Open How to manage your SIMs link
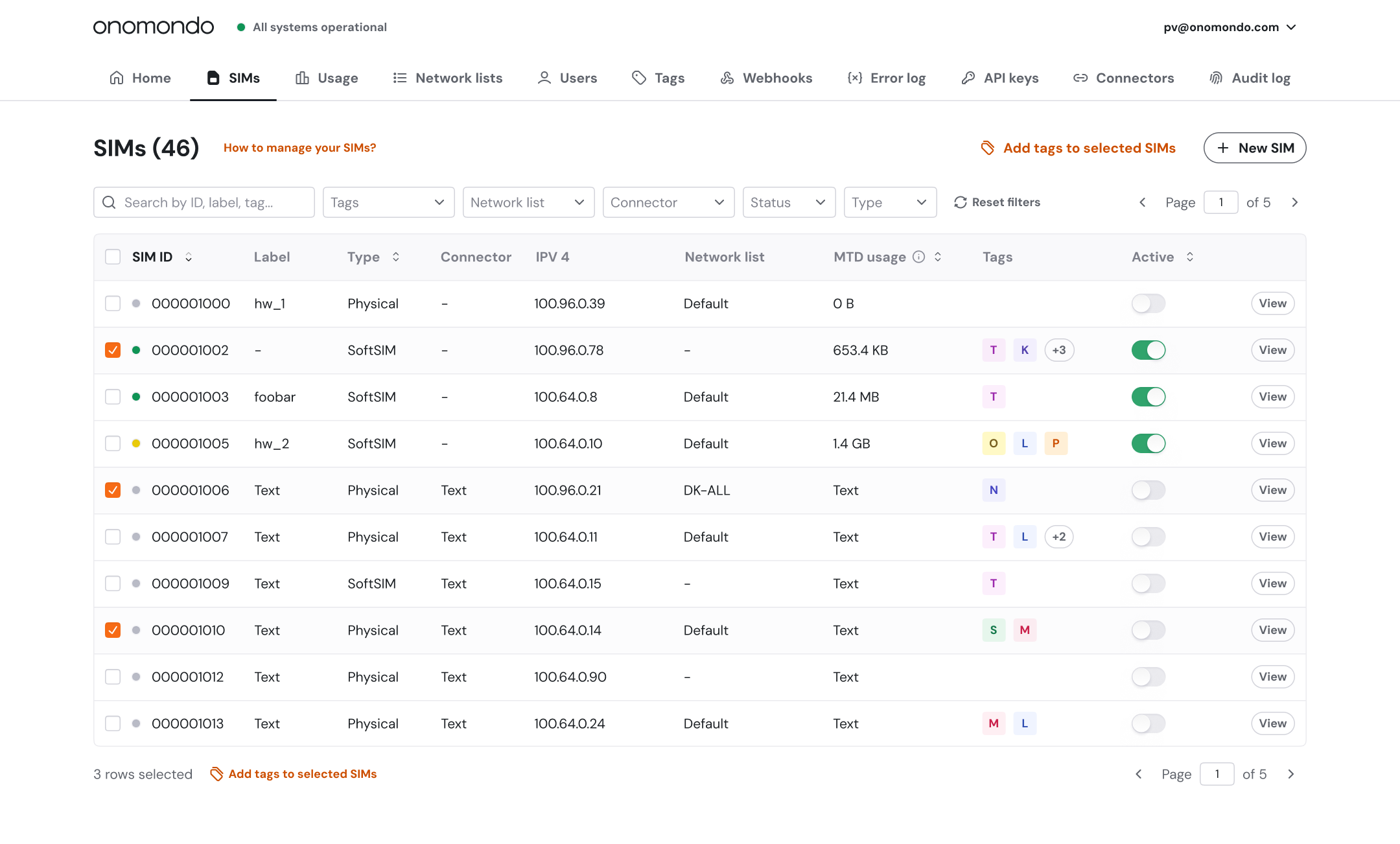The width and height of the screenshot is (1400, 844). 299,148
